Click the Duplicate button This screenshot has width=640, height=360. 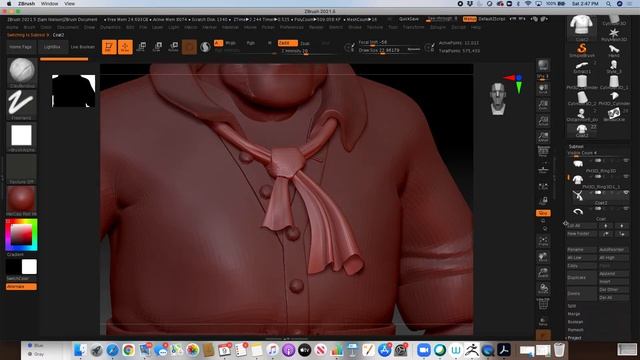click(x=582, y=278)
